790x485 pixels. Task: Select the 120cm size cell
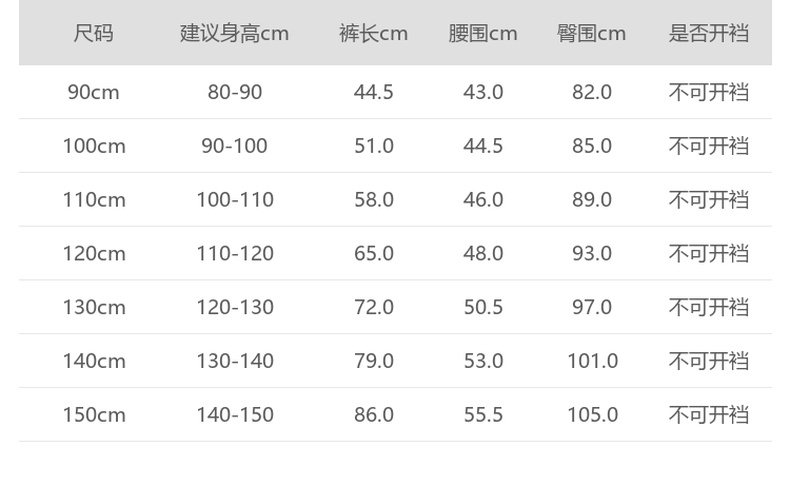click(x=94, y=253)
